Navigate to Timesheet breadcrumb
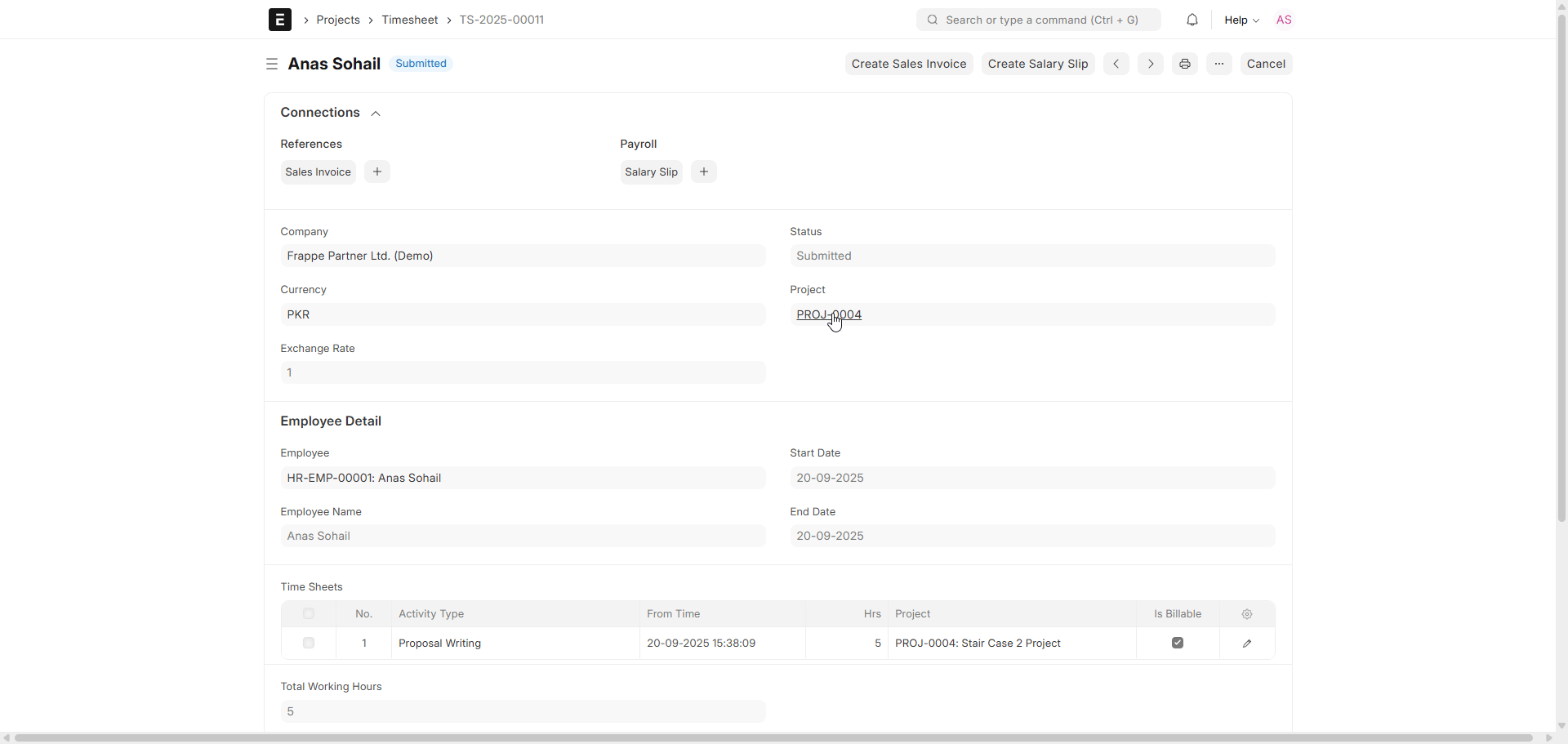Image resolution: width=1568 pixels, height=744 pixels. tap(409, 20)
